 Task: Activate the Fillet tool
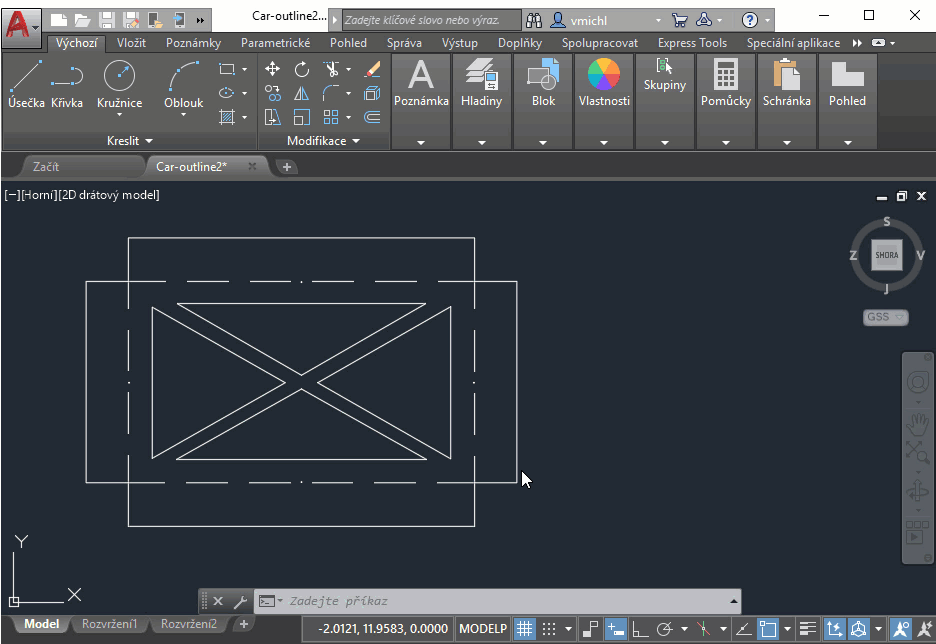pos(331,93)
